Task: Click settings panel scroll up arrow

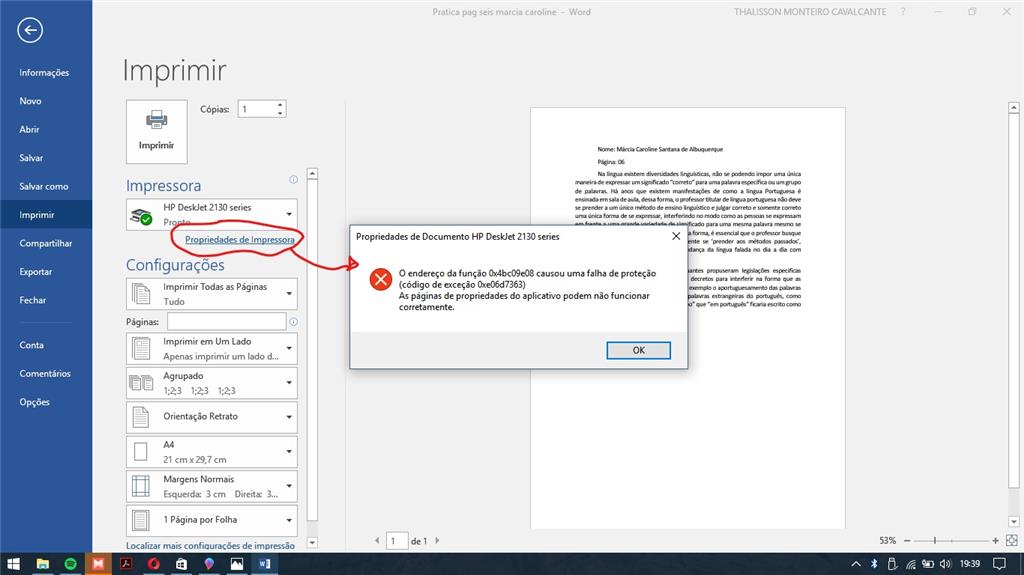Action: click(312, 174)
